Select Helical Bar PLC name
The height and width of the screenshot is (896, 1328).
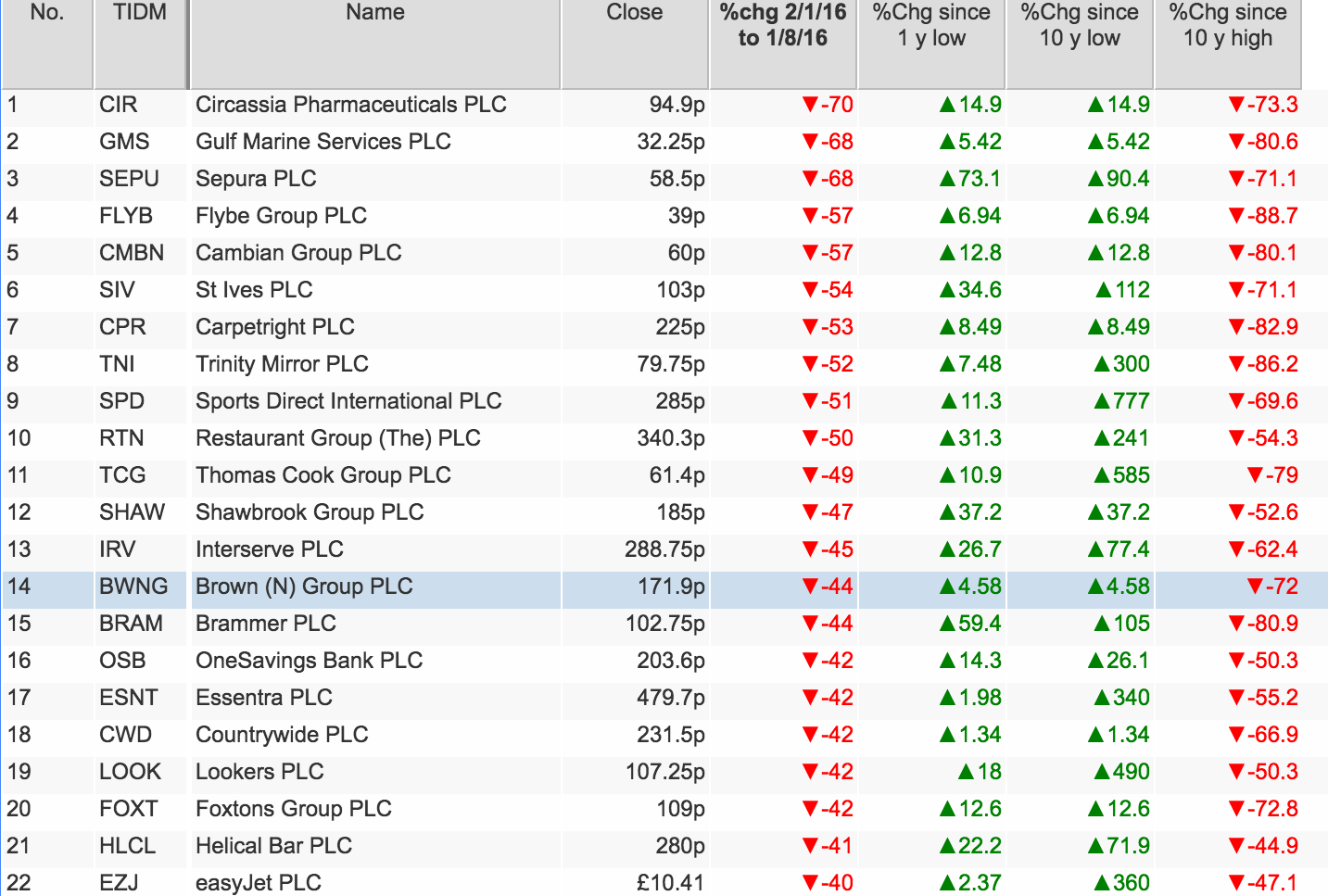[x=274, y=846]
